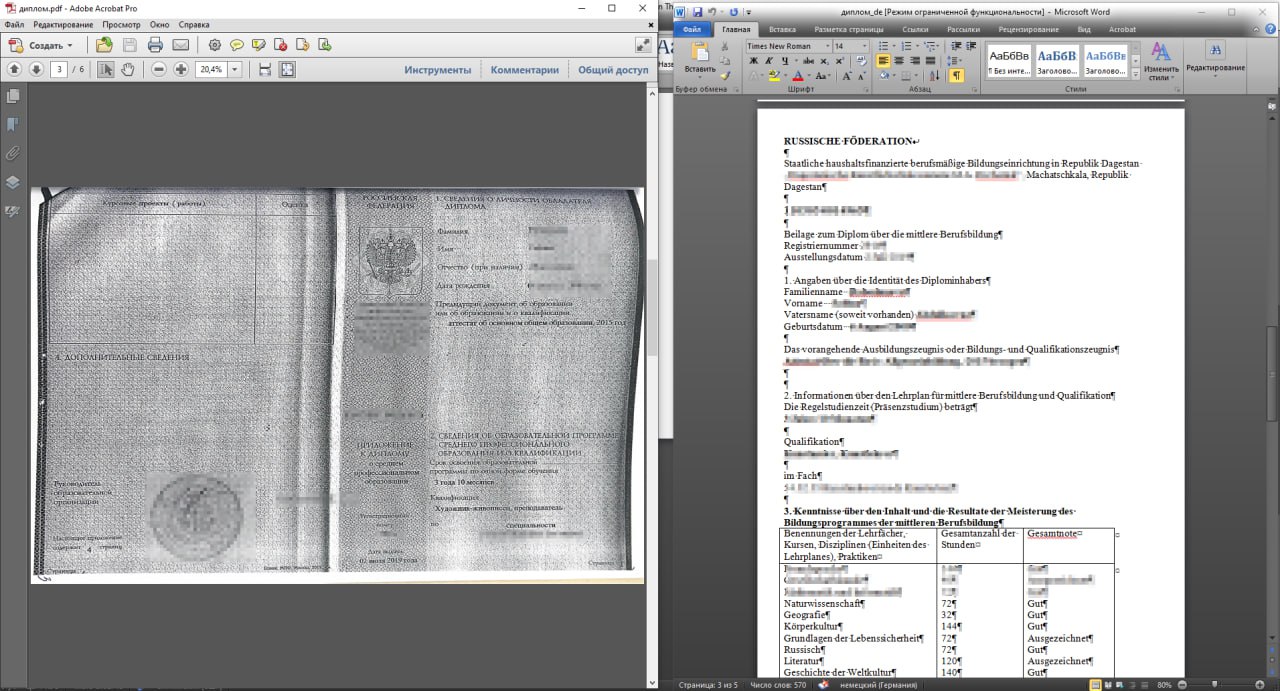The image size is (1280, 691).
Task: Fit one full page in Acrobat
Action: tap(287, 69)
